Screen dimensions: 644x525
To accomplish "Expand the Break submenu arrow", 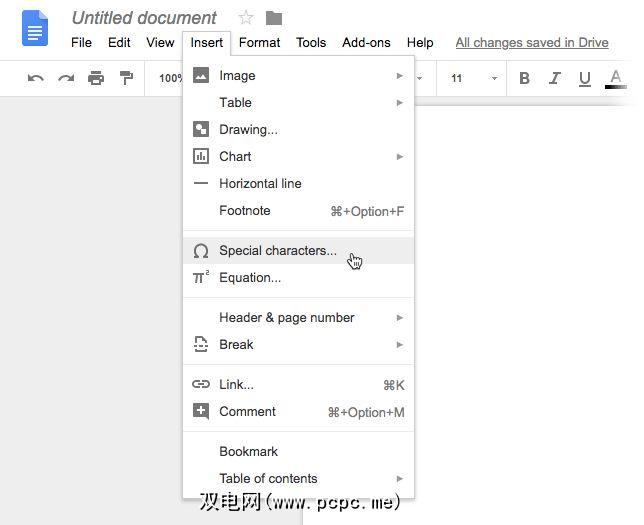I will [x=399, y=345].
